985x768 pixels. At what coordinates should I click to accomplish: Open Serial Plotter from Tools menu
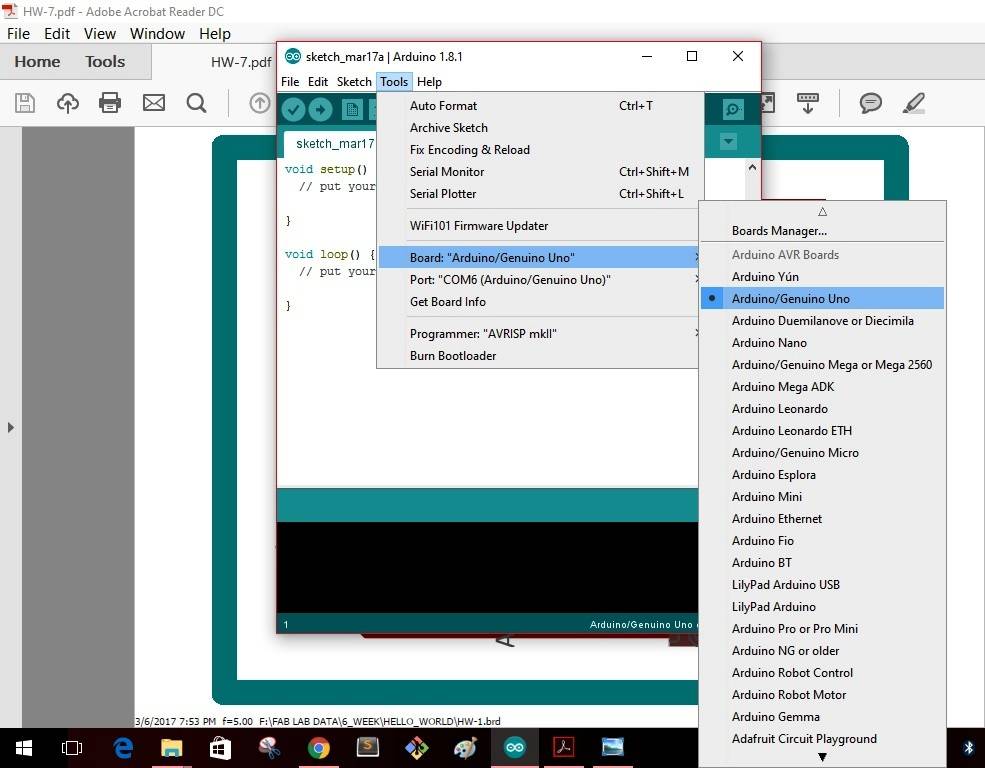tap(539, 193)
